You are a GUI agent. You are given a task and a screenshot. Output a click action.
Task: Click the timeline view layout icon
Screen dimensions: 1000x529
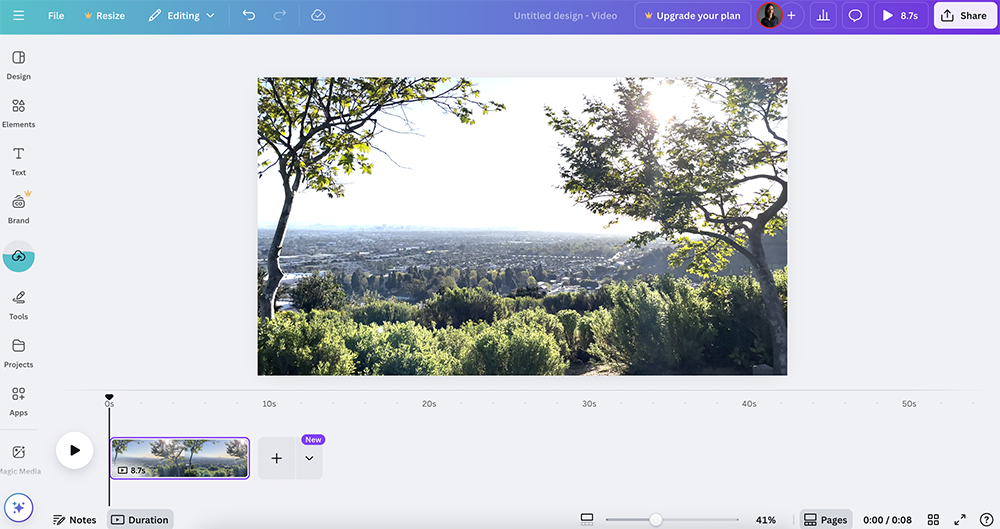pos(587,519)
